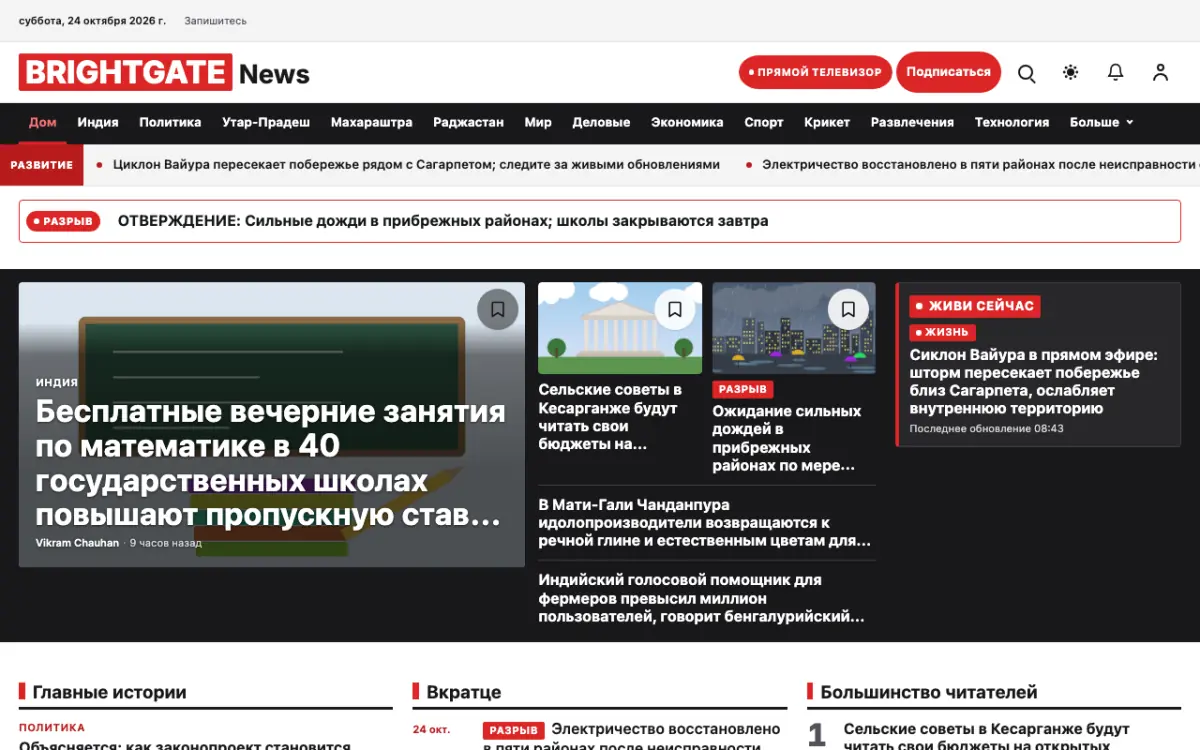The width and height of the screenshot is (1200, 750).
Task: Click the Подписаться button
Action: [x=948, y=72]
